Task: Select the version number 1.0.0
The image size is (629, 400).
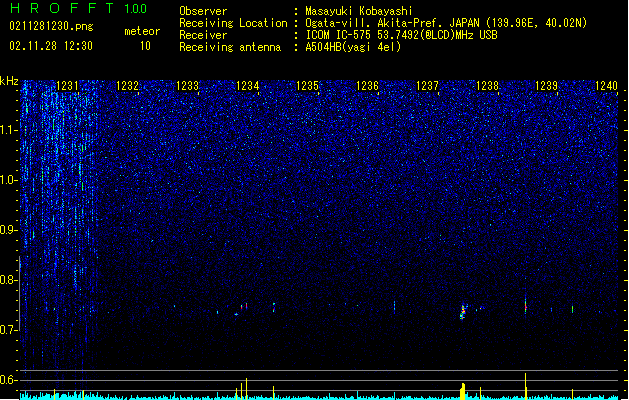Action: click(x=135, y=9)
